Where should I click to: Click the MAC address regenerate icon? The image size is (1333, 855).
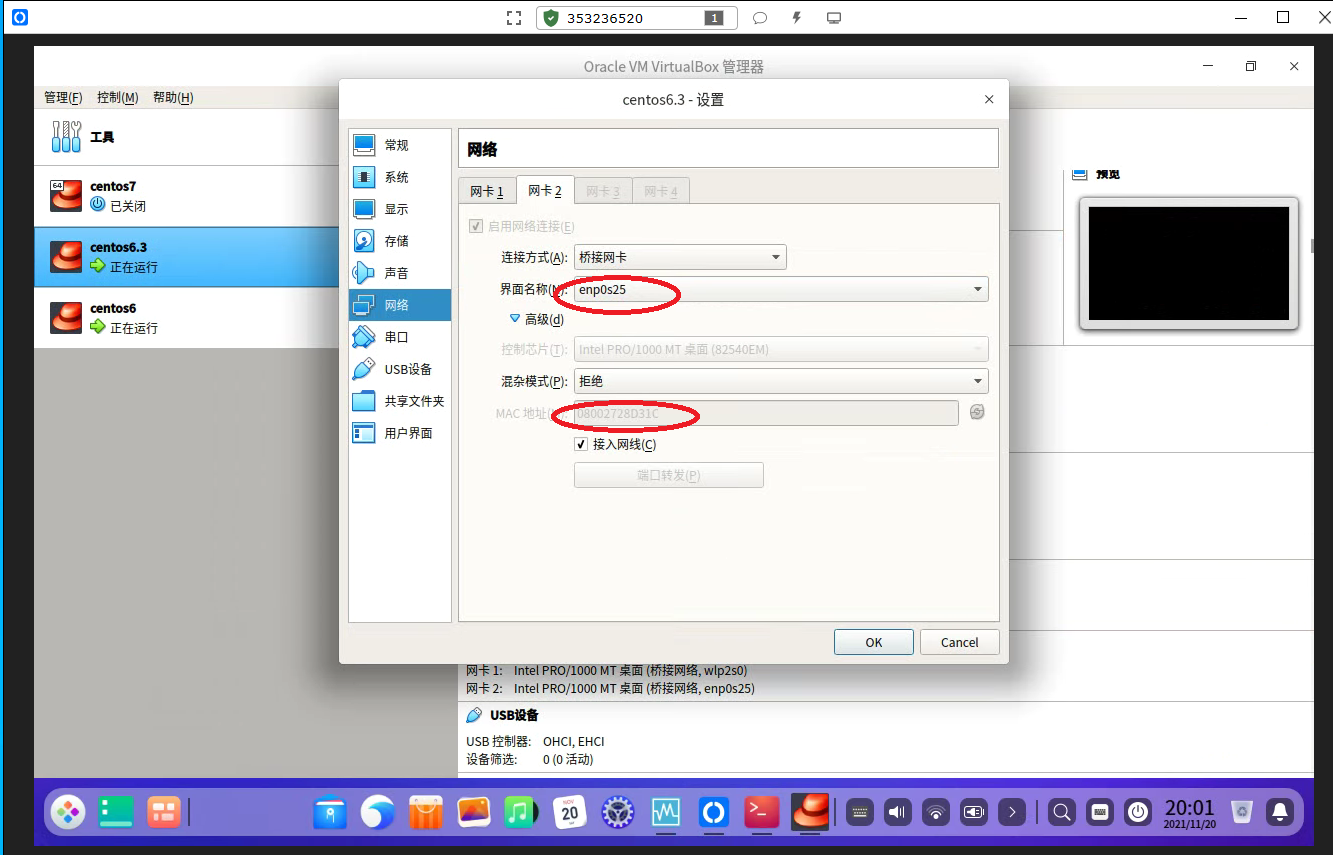pos(977,412)
